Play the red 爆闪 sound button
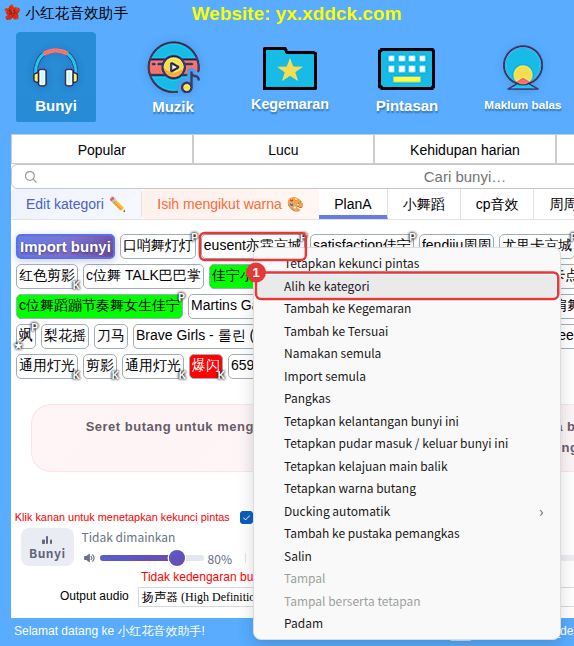The image size is (574, 646). click(x=206, y=366)
